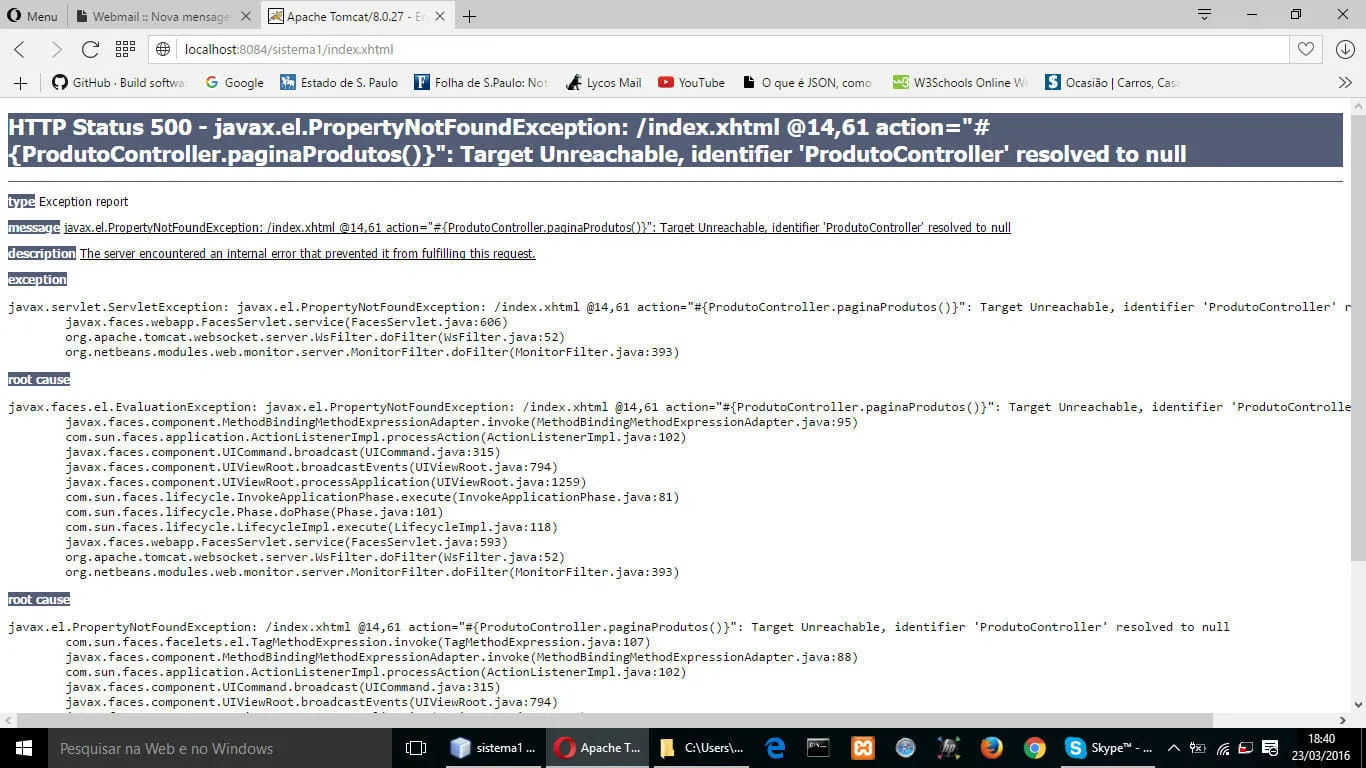The height and width of the screenshot is (768, 1366).
Task: Open the Google bookmark
Action: 234,83
